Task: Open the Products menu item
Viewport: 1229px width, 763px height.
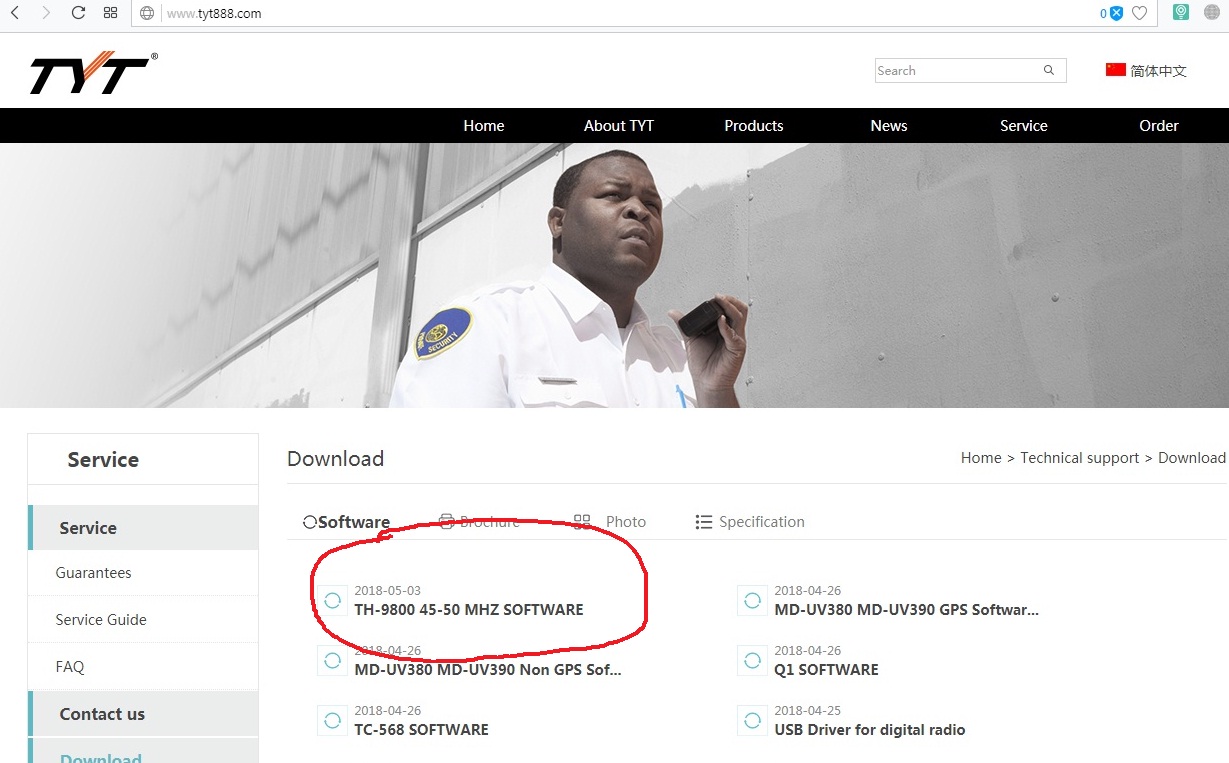Action: click(754, 126)
